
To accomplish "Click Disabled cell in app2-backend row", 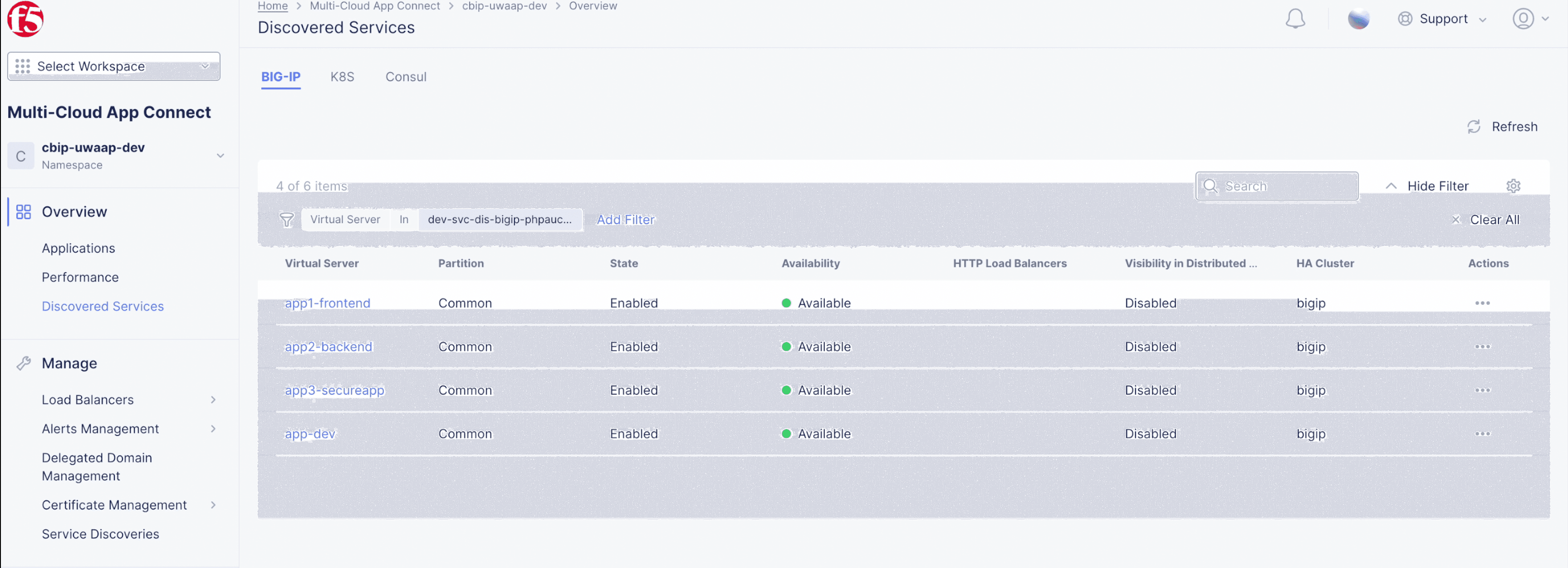I will (x=1151, y=347).
